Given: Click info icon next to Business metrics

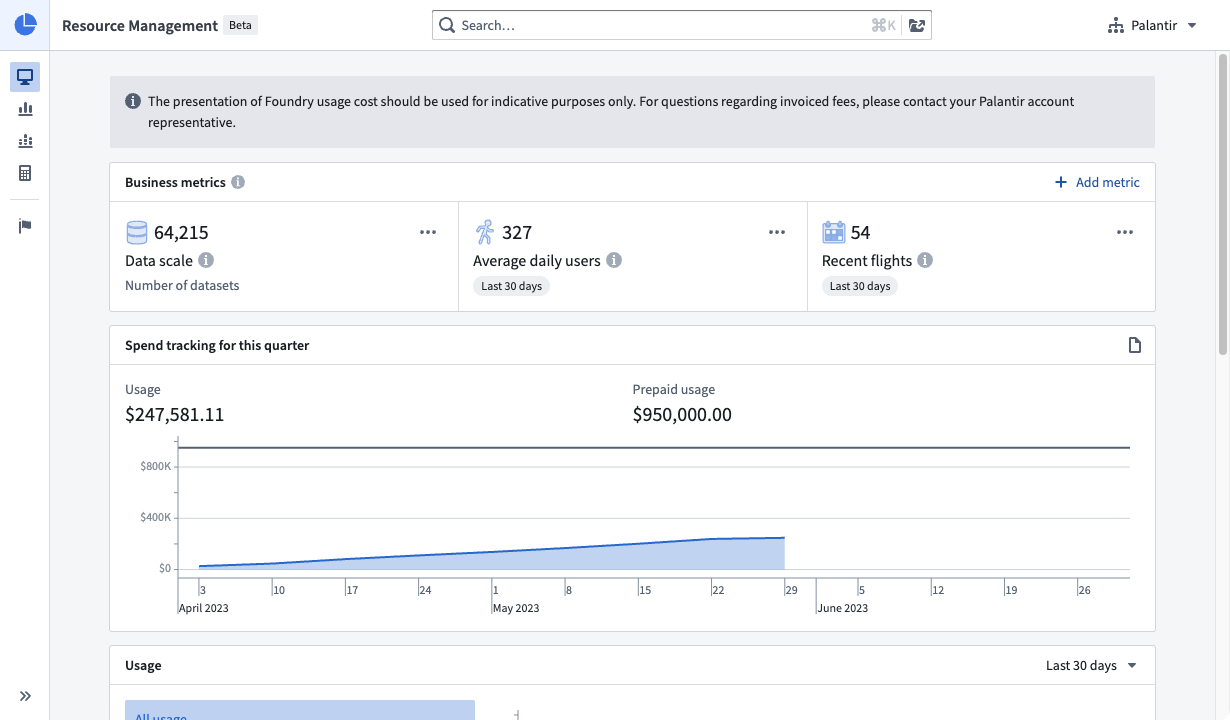Looking at the screenshot, I should point(238,182).
